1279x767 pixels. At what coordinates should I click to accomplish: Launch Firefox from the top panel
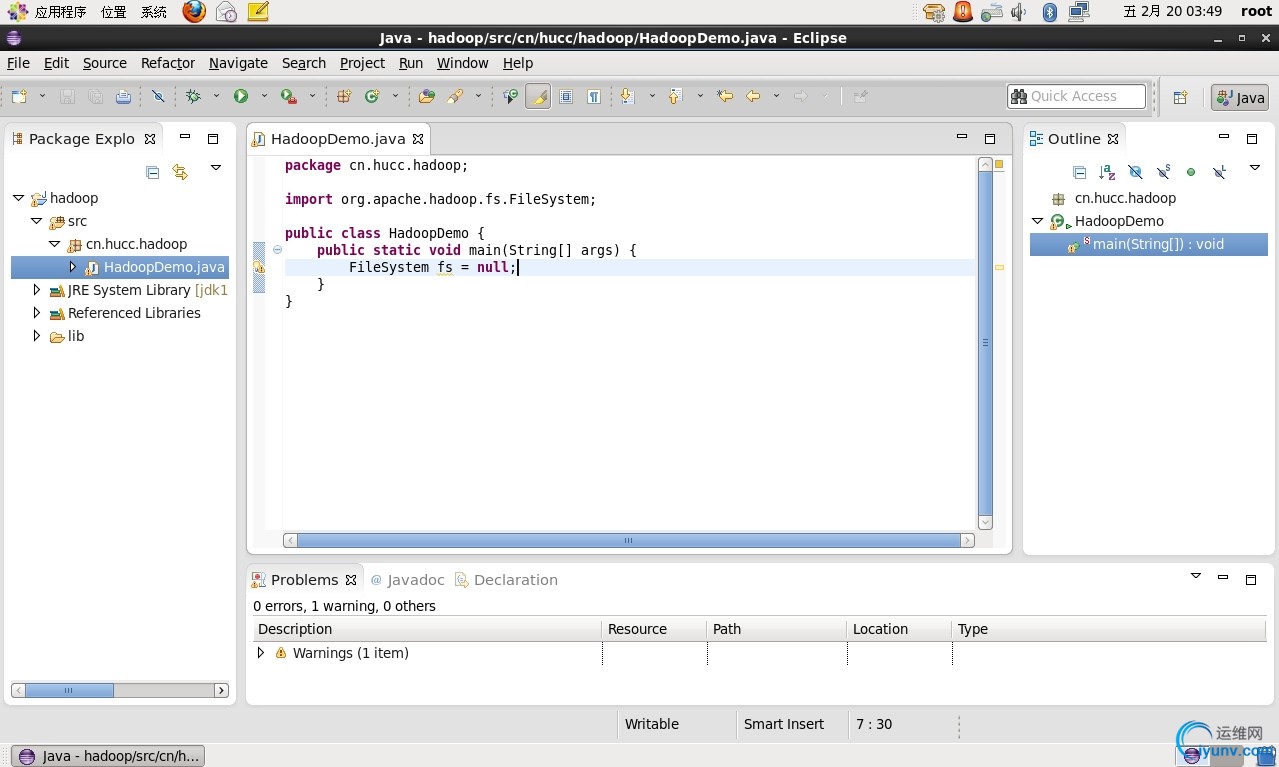194,12
